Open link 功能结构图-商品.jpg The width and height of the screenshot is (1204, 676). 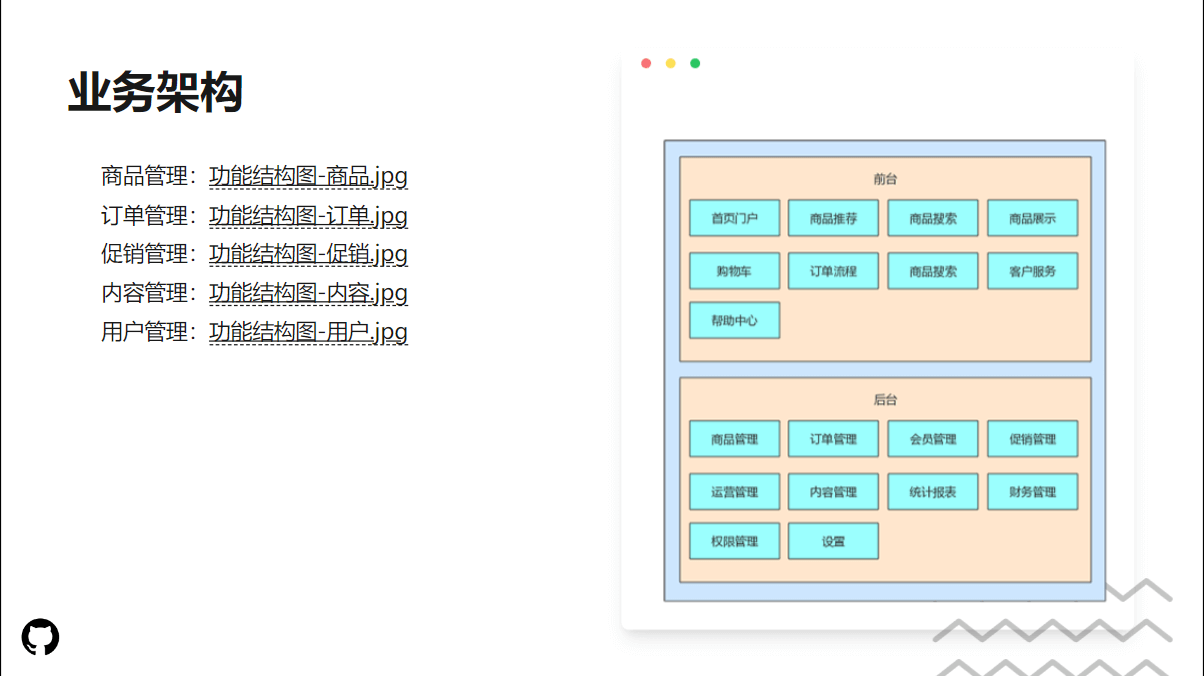click(x=308, y=177)
